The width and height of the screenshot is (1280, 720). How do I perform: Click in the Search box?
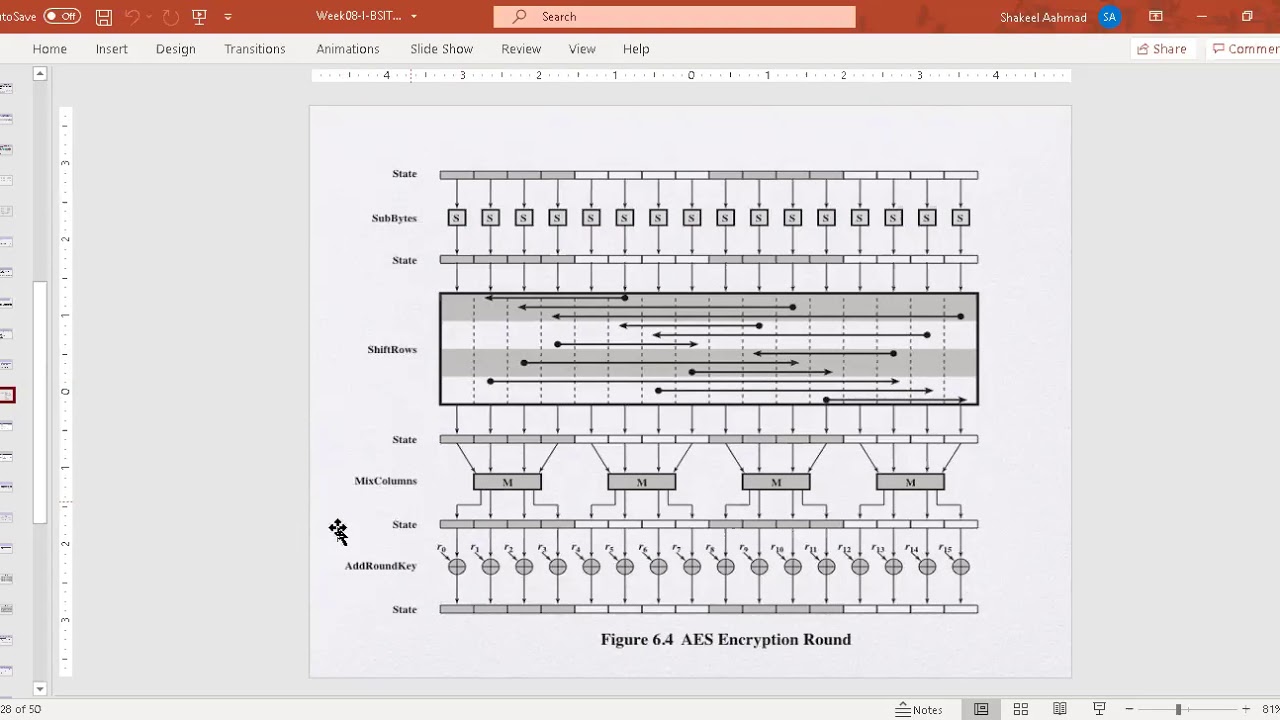674,16
